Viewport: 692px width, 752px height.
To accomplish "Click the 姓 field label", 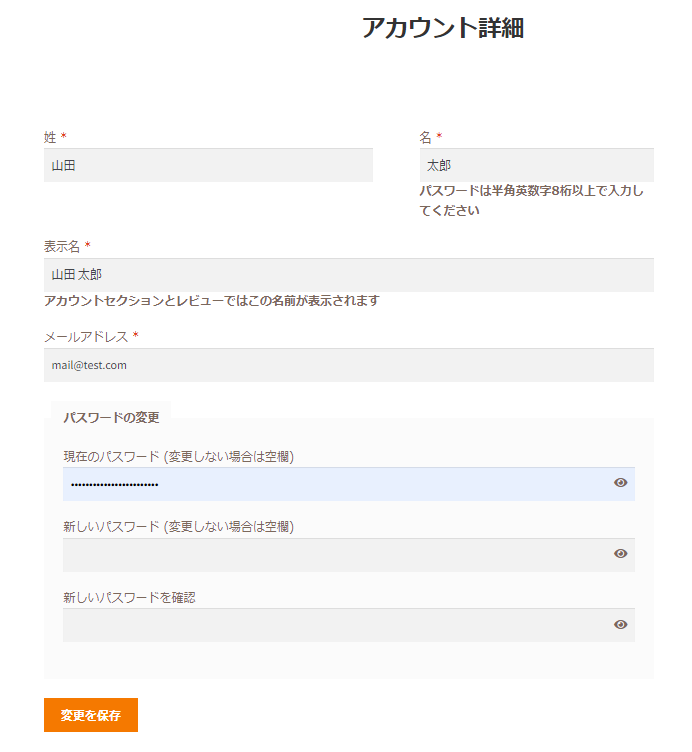I will (x=50, y=137).
